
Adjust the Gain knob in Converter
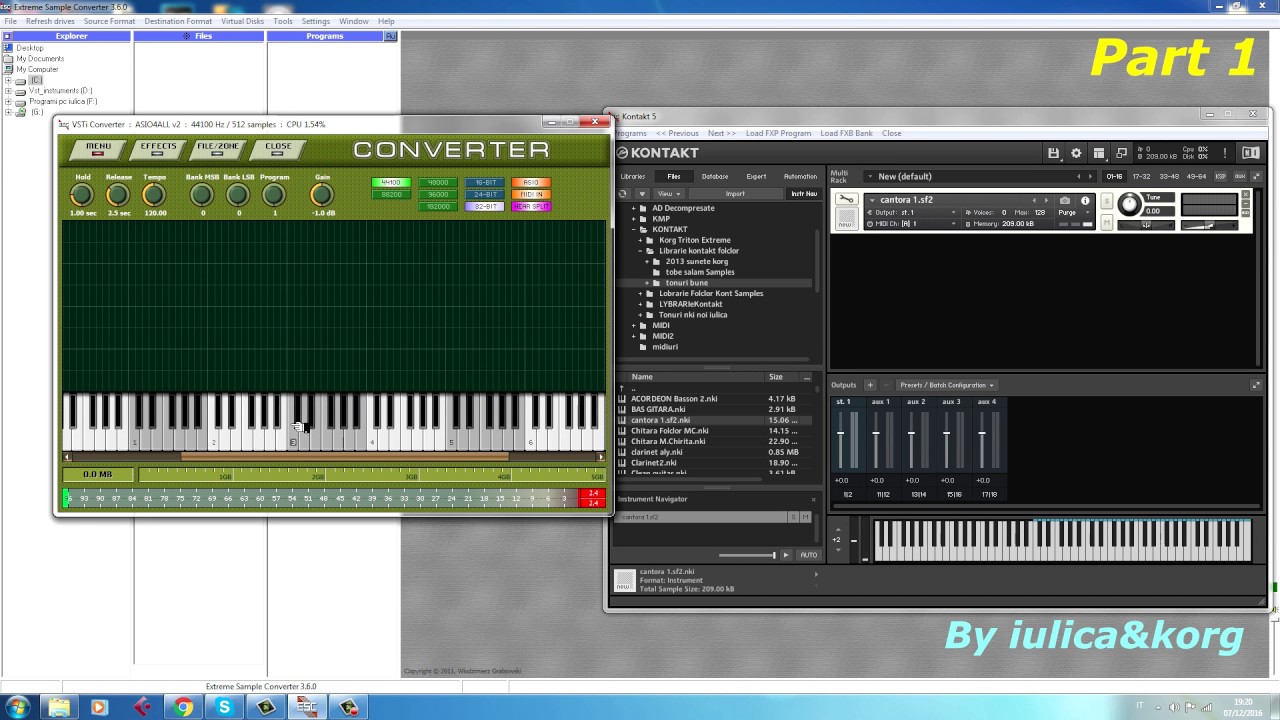point(322,196)
